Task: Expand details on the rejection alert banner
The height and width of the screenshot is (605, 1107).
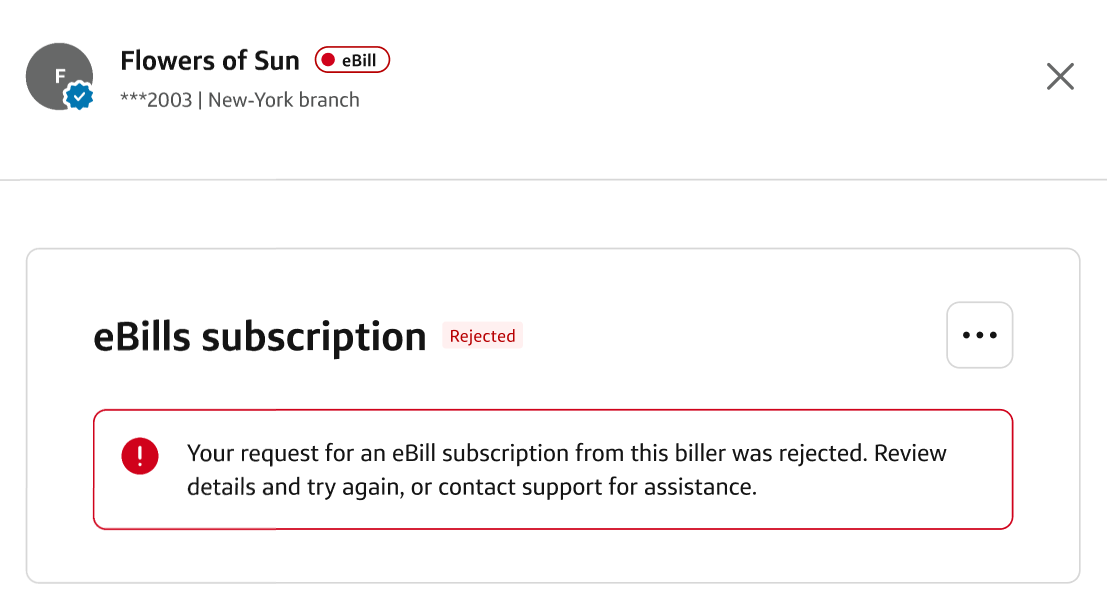Action: (x=554, y=469)
